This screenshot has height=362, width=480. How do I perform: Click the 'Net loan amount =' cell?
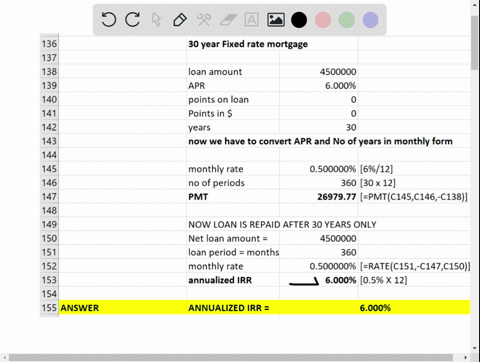pos(228,238)
